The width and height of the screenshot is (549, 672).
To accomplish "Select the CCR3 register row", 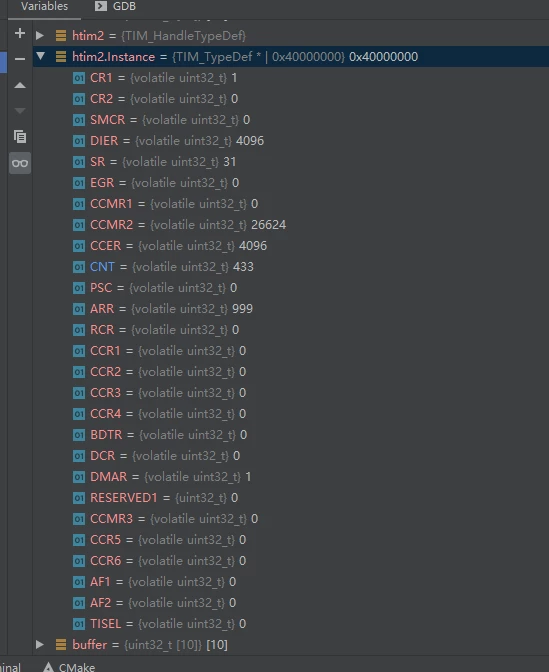I will (291, 393).
